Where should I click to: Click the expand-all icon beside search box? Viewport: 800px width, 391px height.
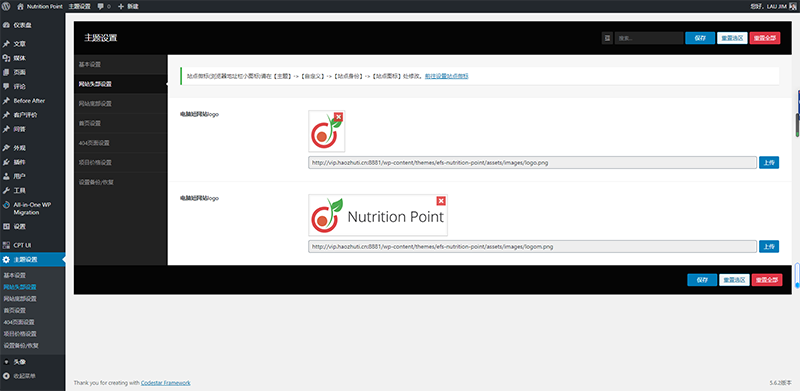(607, 38)
